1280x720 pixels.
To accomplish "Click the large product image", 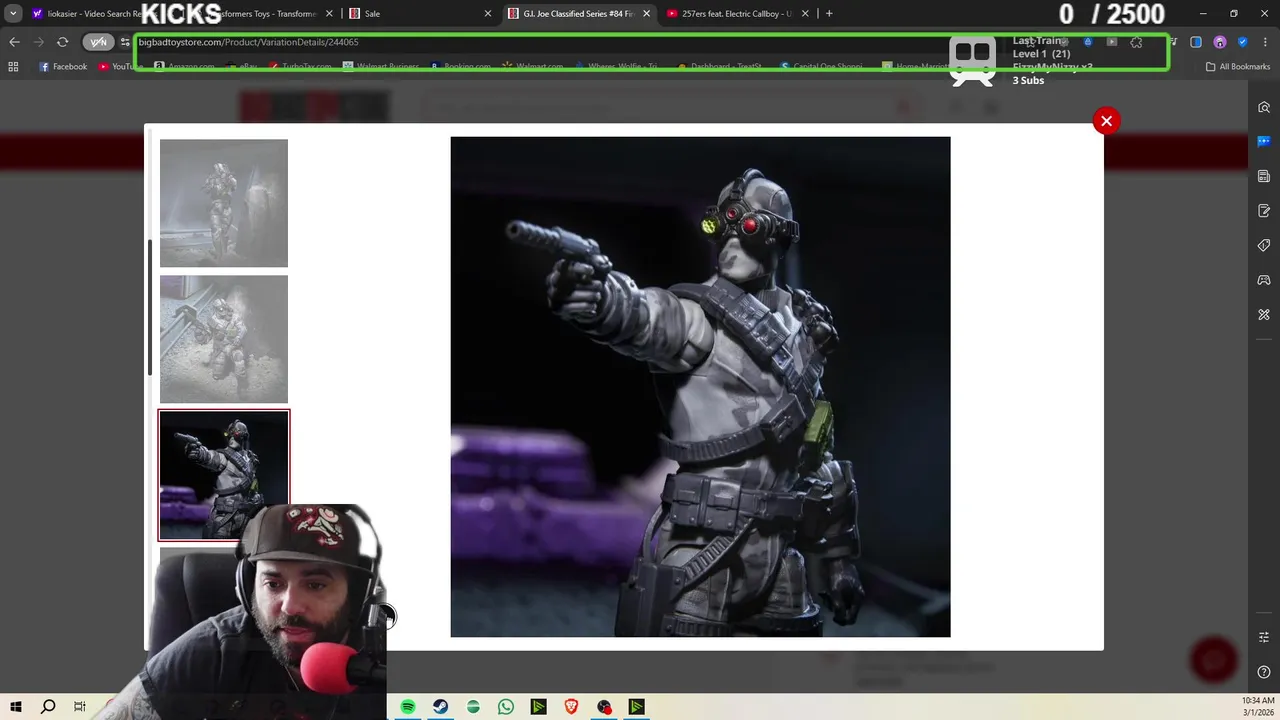I will pos(700,387).
